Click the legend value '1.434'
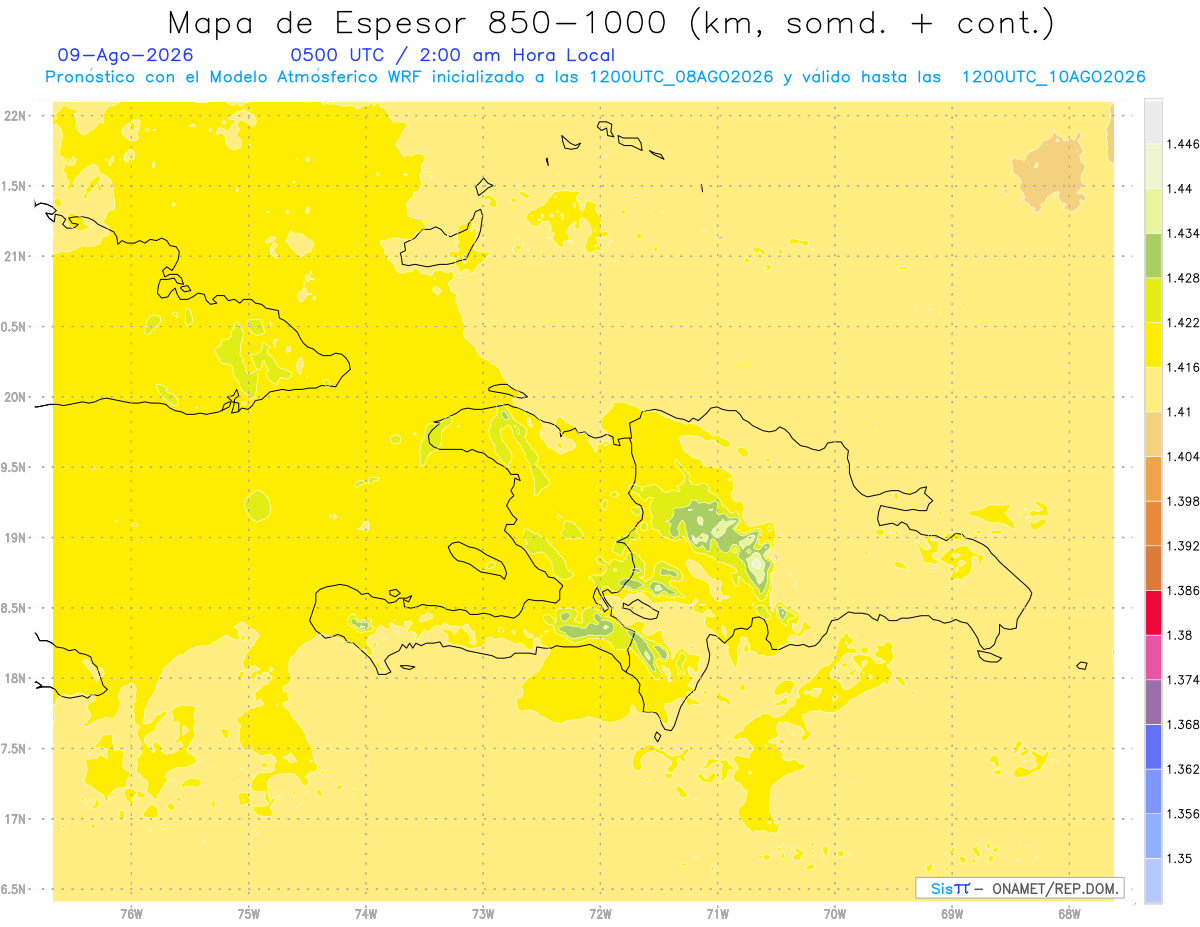The image size is (1200, 927). (x=1184, y=233)
